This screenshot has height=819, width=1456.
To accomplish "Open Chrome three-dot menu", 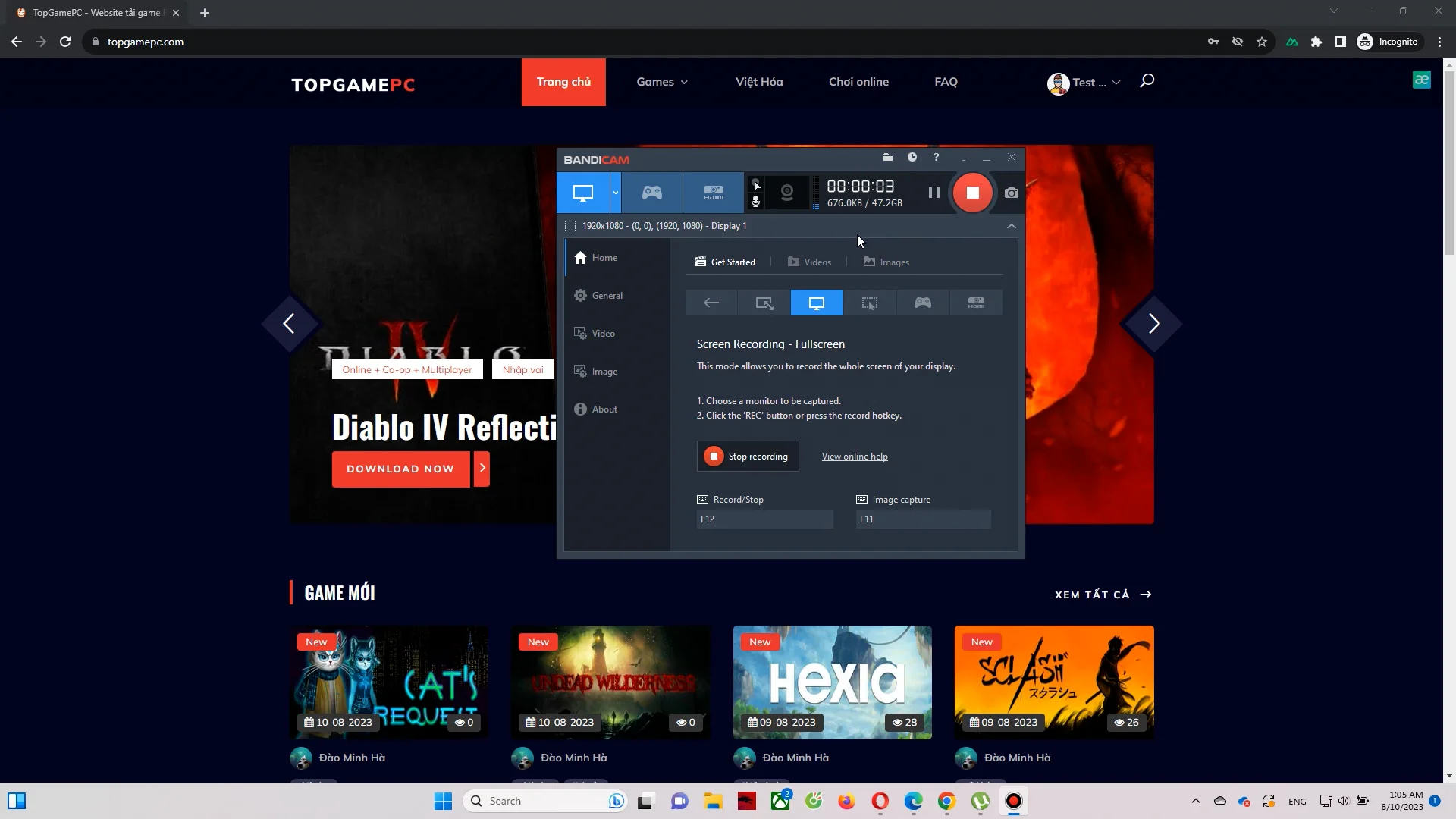I will click(x=1439, y=42).
